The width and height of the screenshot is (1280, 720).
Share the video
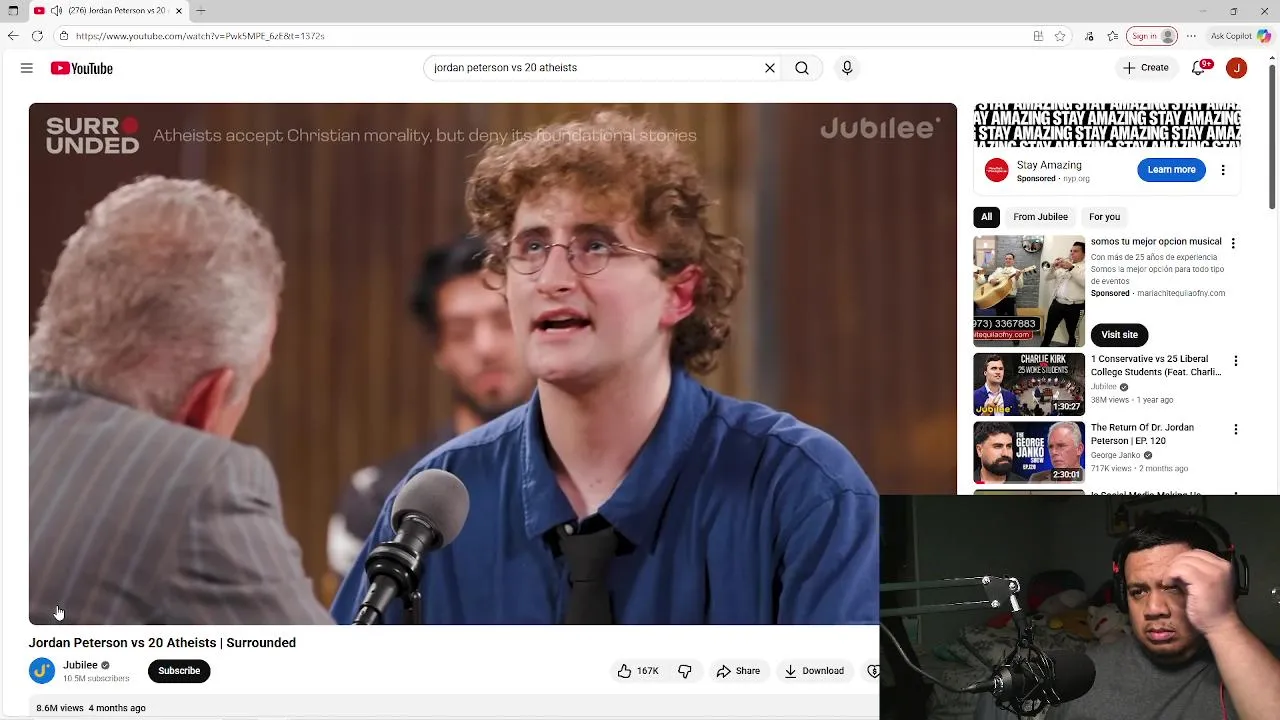tap(738, 671)
